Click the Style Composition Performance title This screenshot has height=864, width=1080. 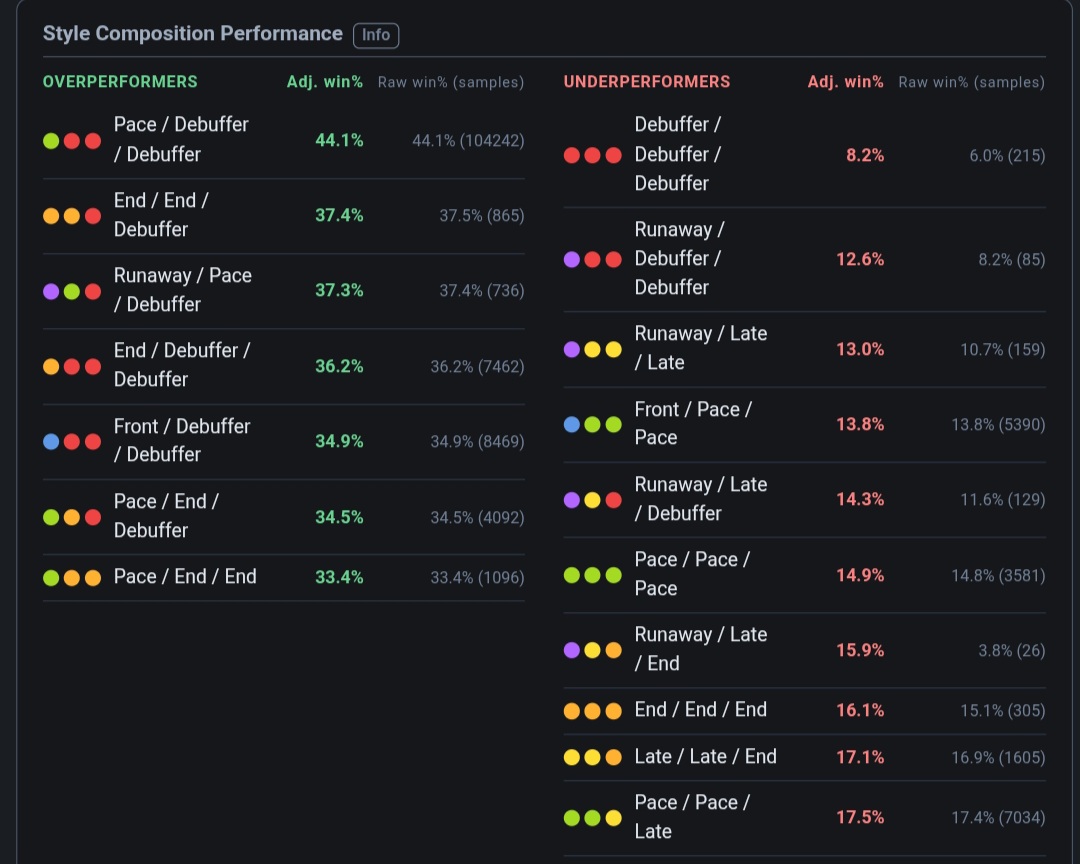[x=193, y=33]
